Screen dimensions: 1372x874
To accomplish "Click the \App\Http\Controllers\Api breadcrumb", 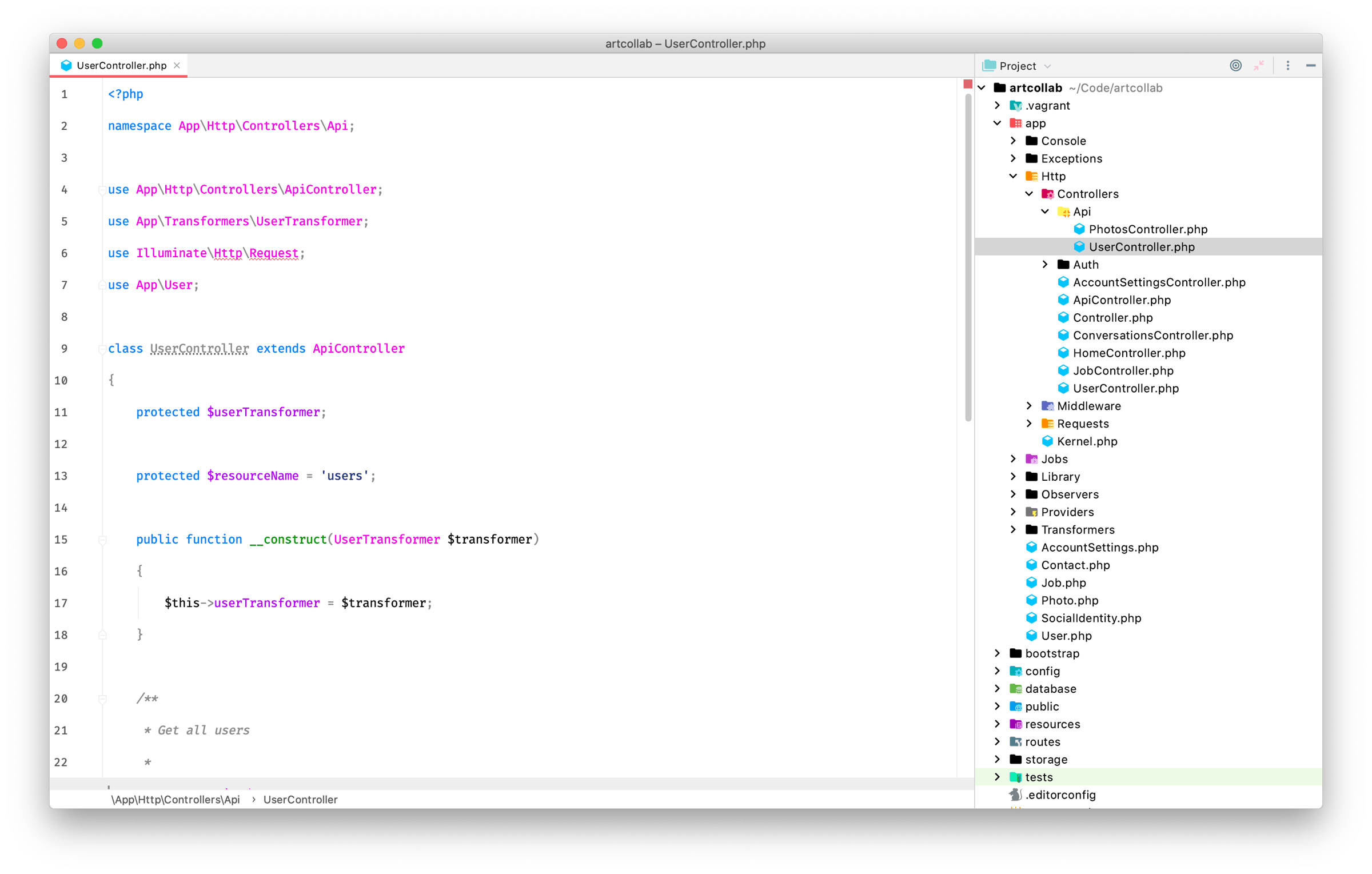I will click(176, 800).
